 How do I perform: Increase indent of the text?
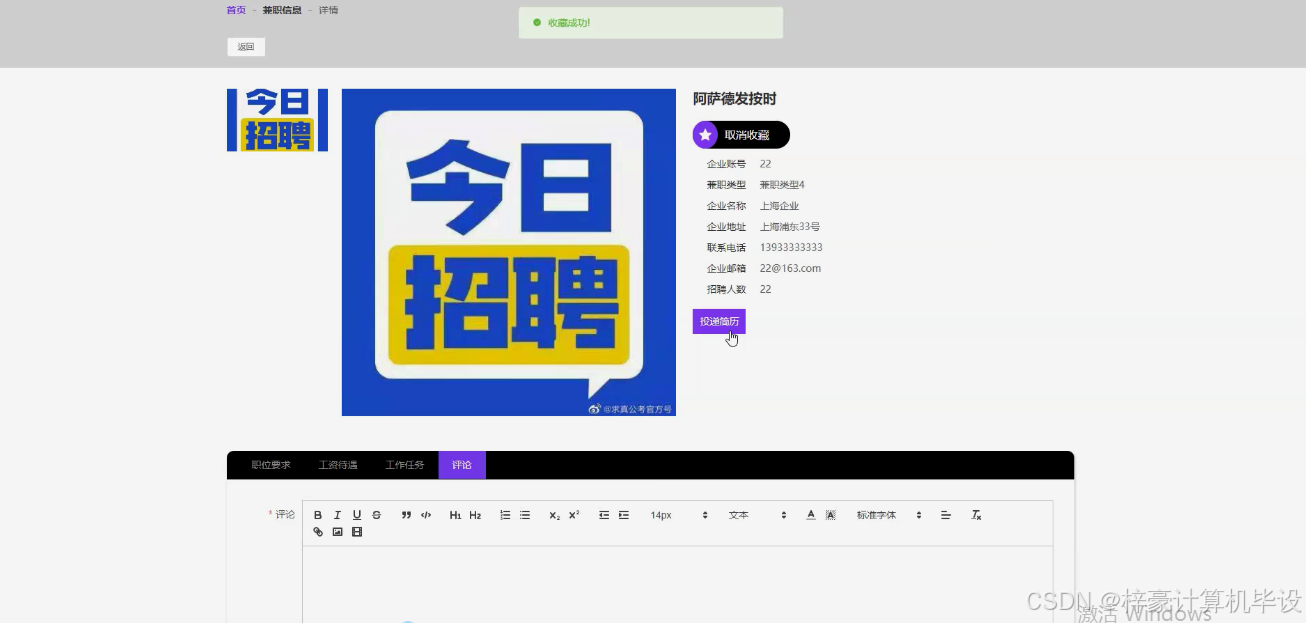624,515
